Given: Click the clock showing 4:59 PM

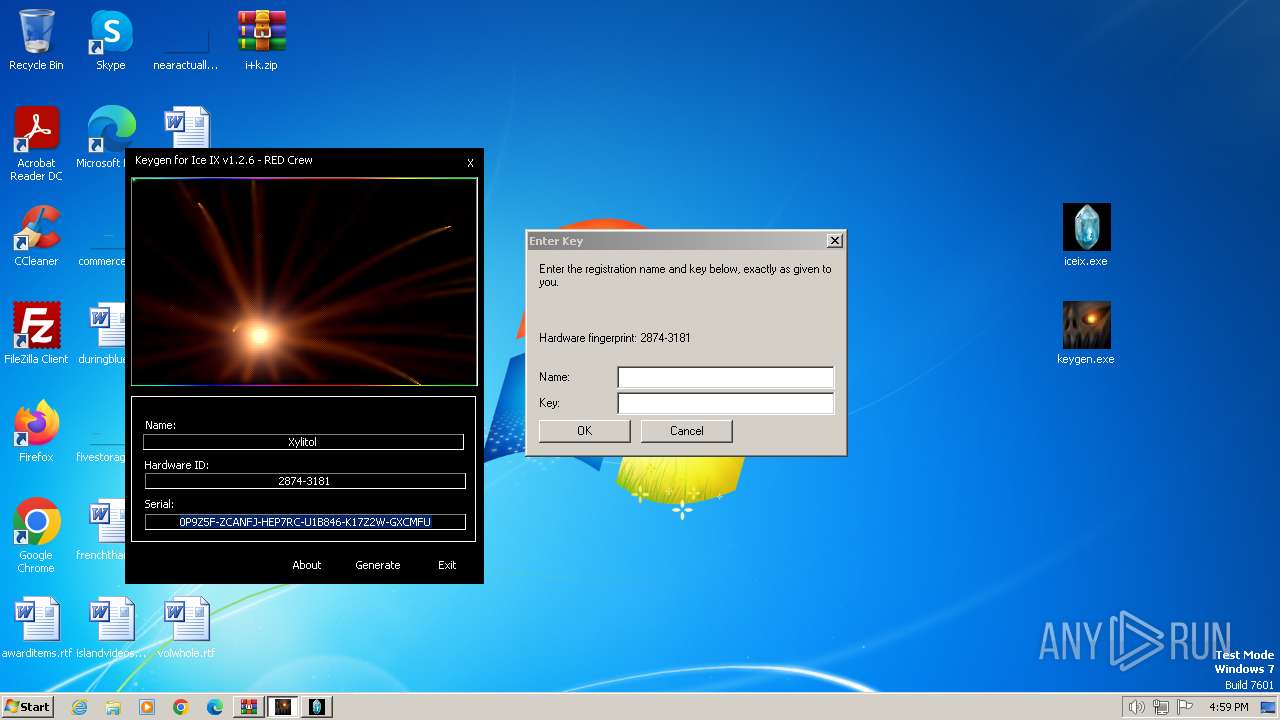Looking at the screenshot, I should tap(1228, 707).
